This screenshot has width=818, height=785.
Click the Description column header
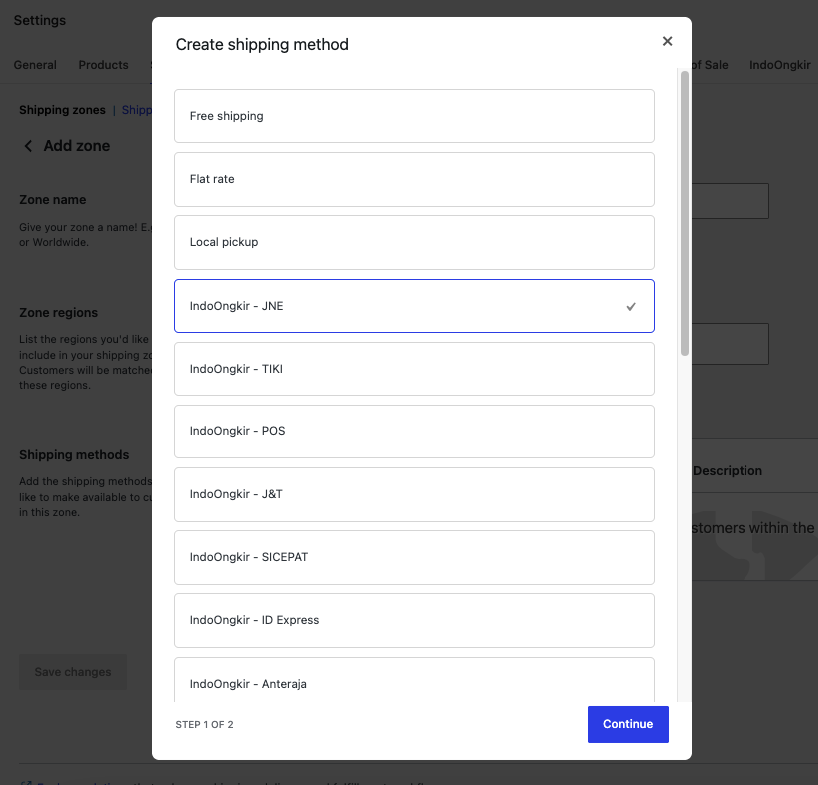pos(727,470)
